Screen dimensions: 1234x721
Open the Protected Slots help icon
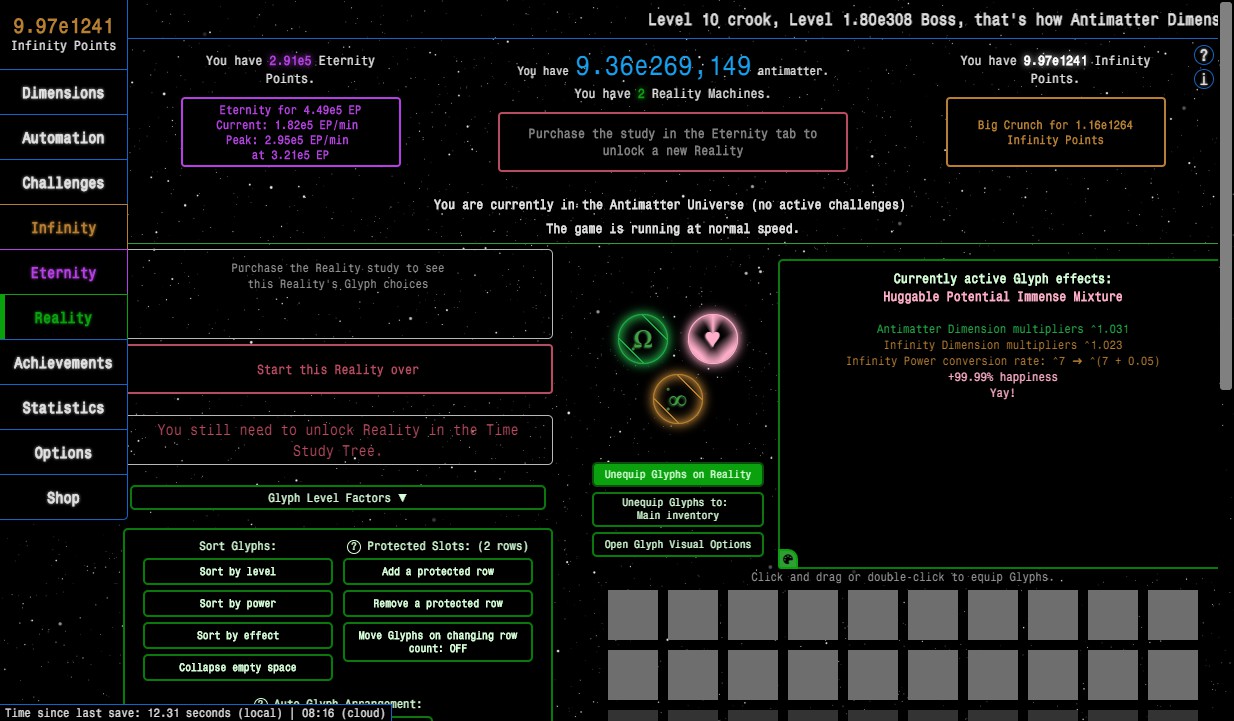tap(353, 546)
